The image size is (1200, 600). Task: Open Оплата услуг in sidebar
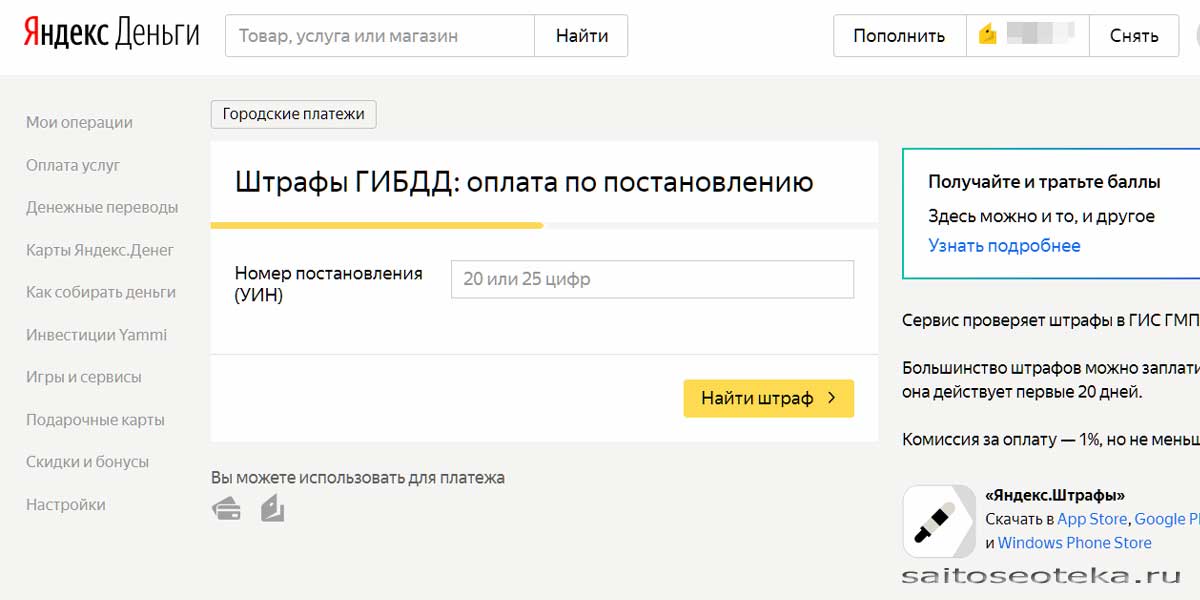[73, 165]
